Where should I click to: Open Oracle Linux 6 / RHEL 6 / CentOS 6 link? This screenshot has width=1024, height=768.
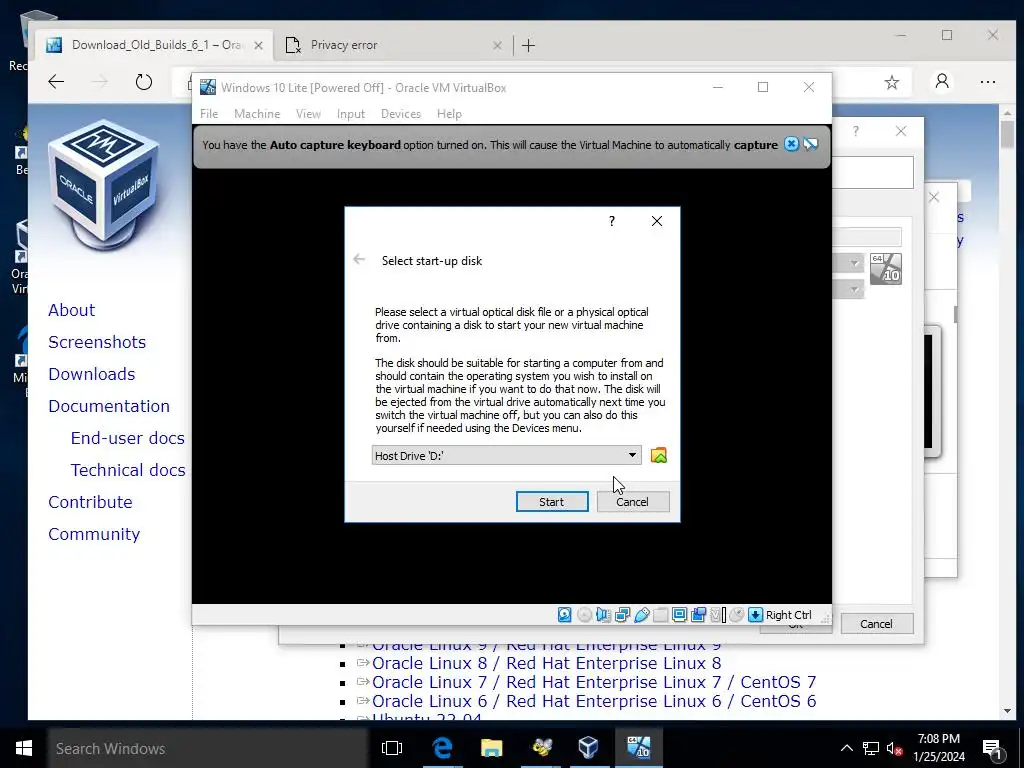[594, 701]
